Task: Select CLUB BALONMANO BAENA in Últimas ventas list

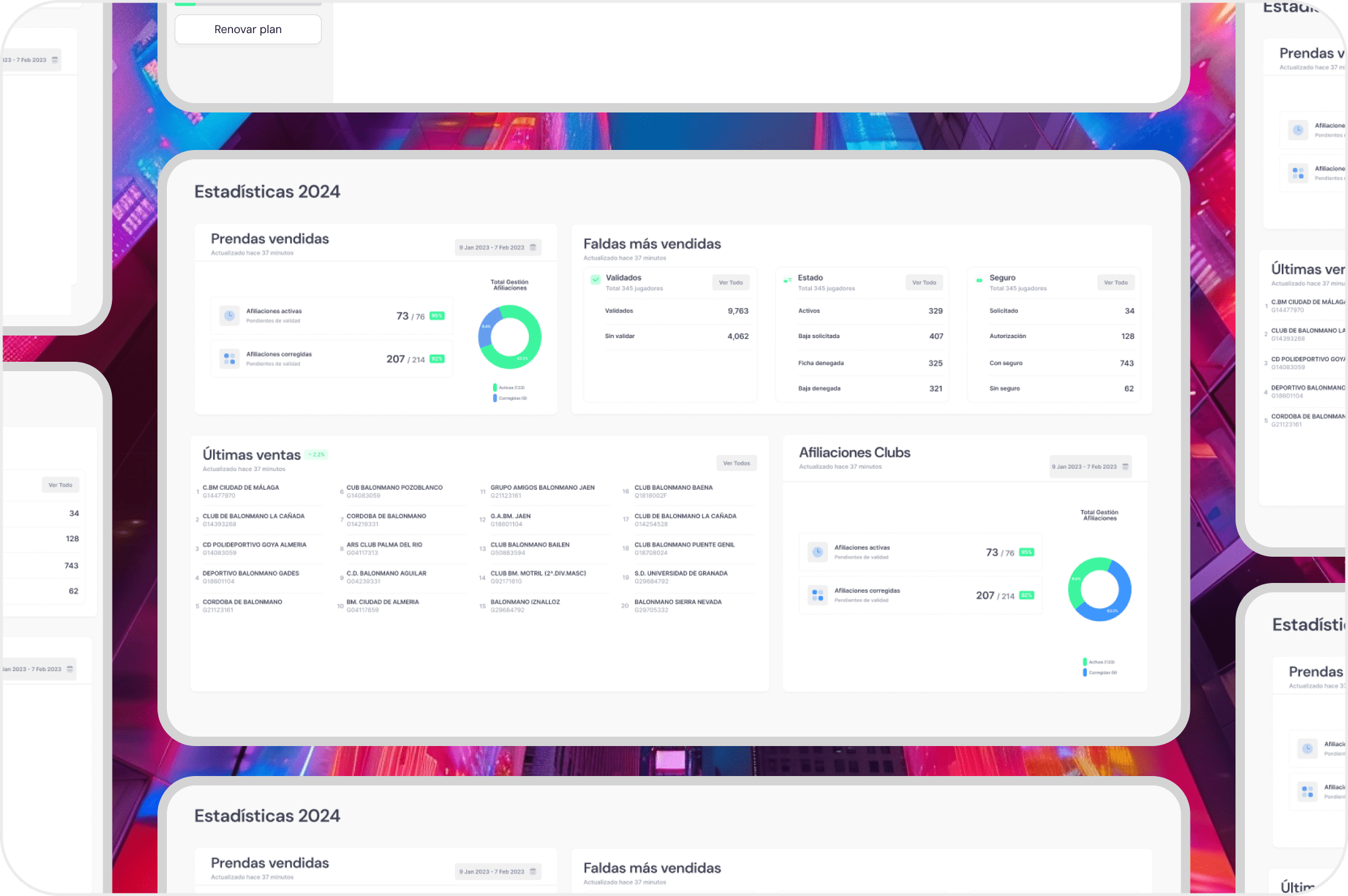Action: pos(673,487)
